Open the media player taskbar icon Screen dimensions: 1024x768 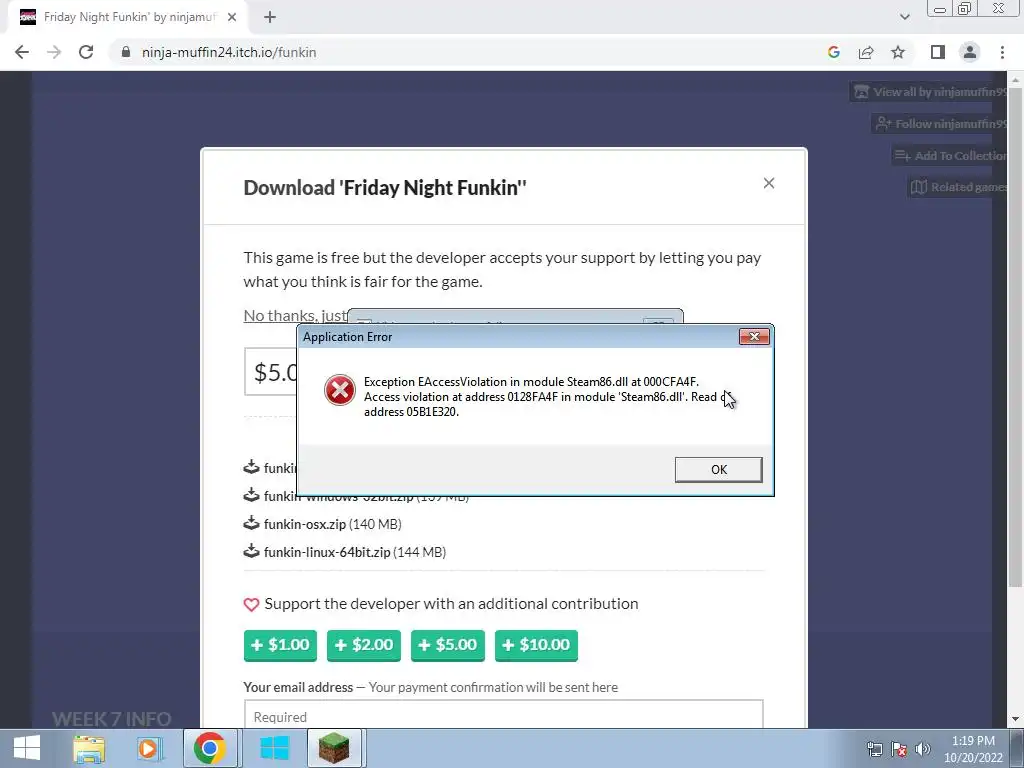[148, 748]
